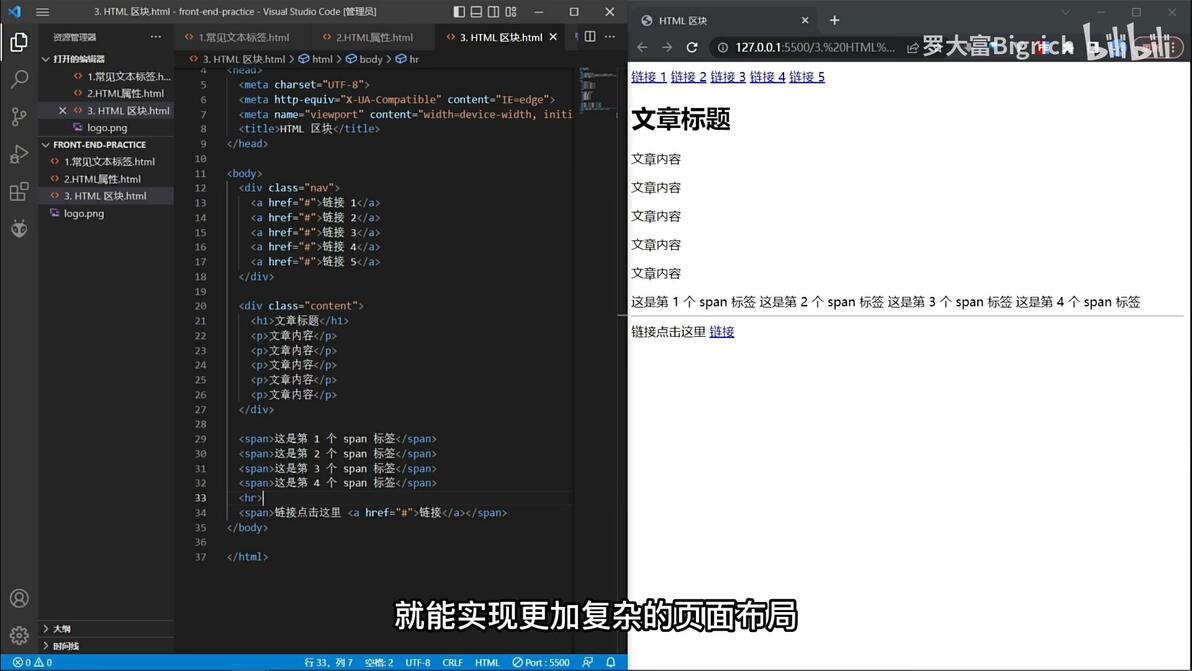
Task: Open the Source Control view
Action: pos(19,116)
